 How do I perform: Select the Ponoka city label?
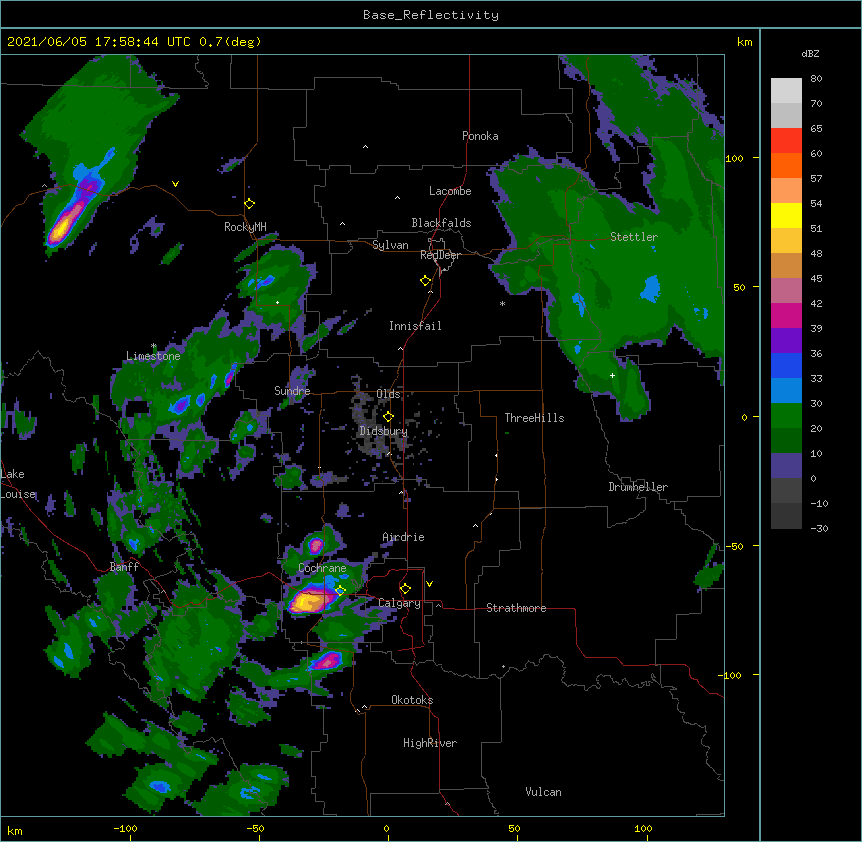[480, 136]
